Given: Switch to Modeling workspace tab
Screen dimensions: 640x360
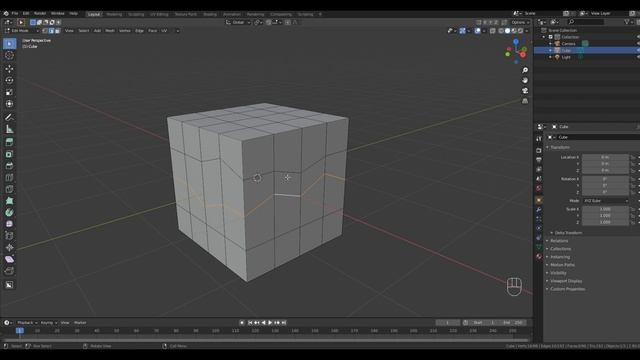Looking at the screenshot, I should (x=114, y=14).
